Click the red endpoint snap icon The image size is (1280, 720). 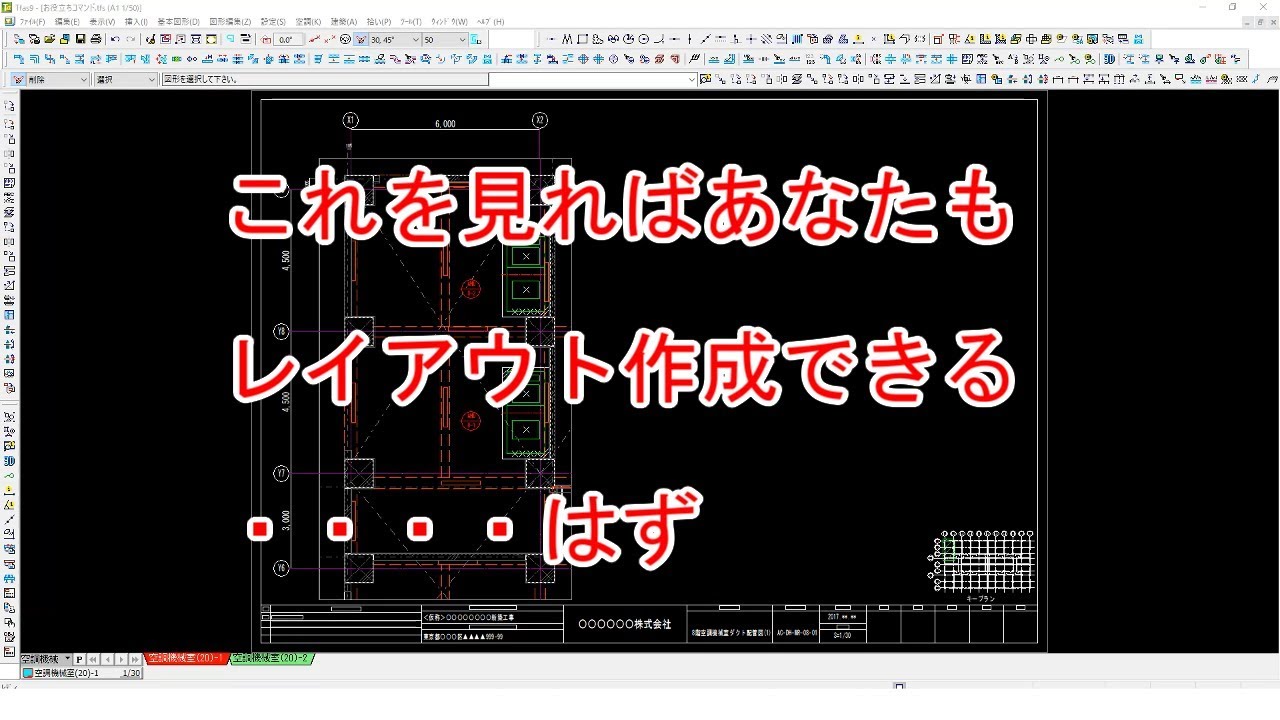coord(314,39)
